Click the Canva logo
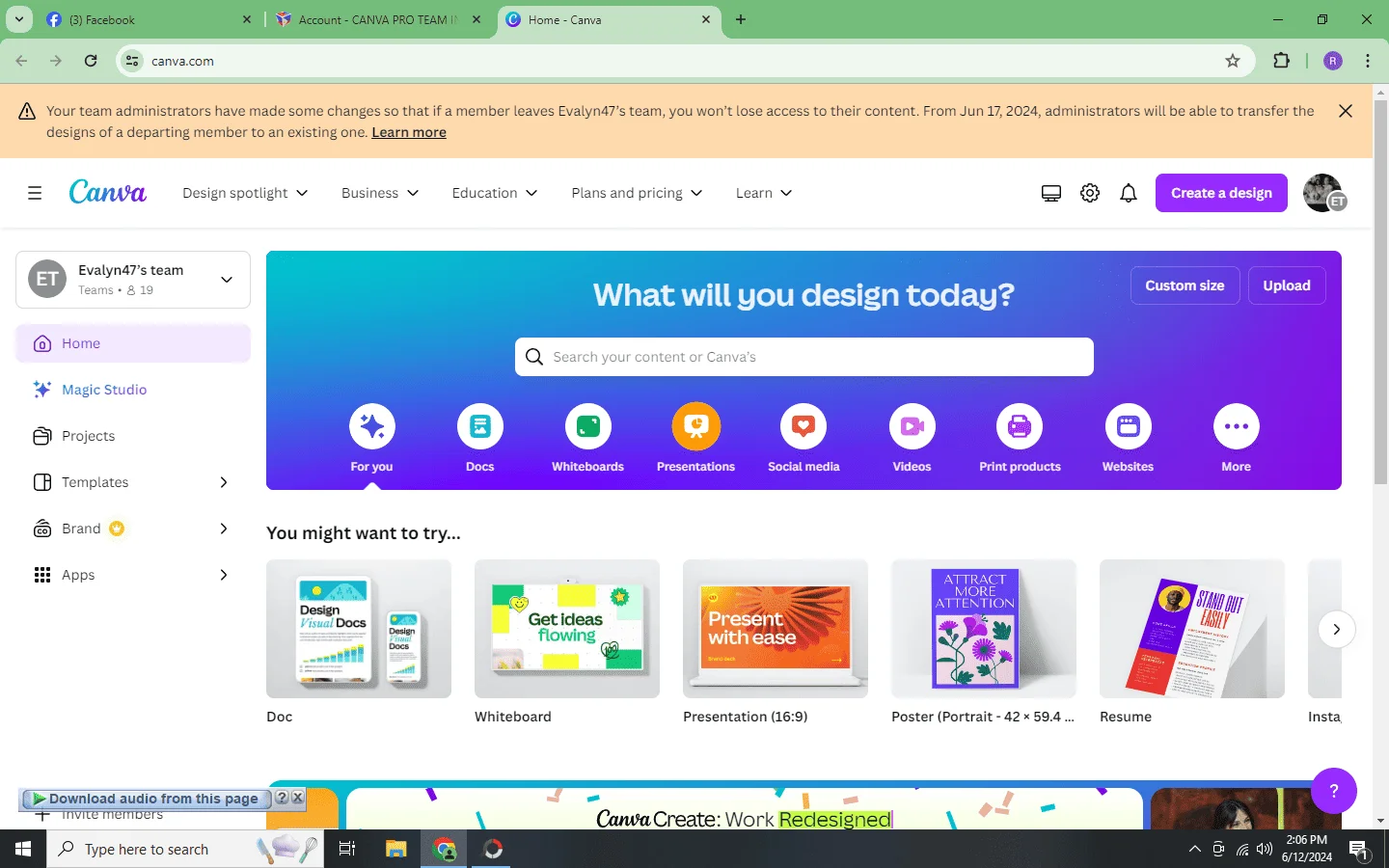Image resolution: width=1389 pixels, height=868 pixels. tap(108, 192)
